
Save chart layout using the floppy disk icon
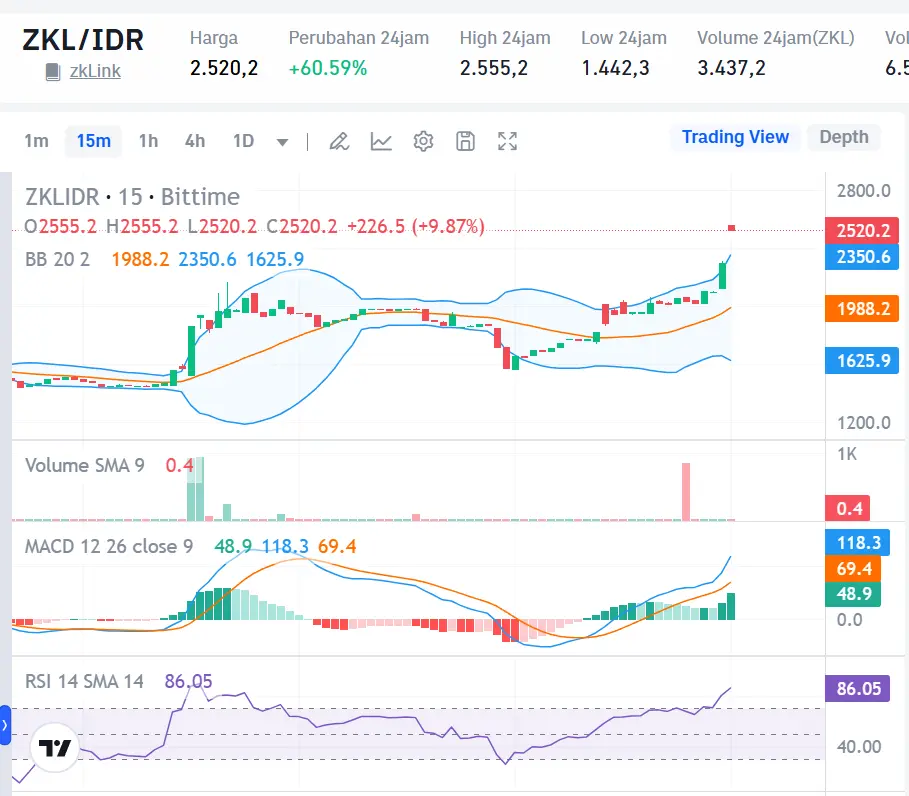465,141
